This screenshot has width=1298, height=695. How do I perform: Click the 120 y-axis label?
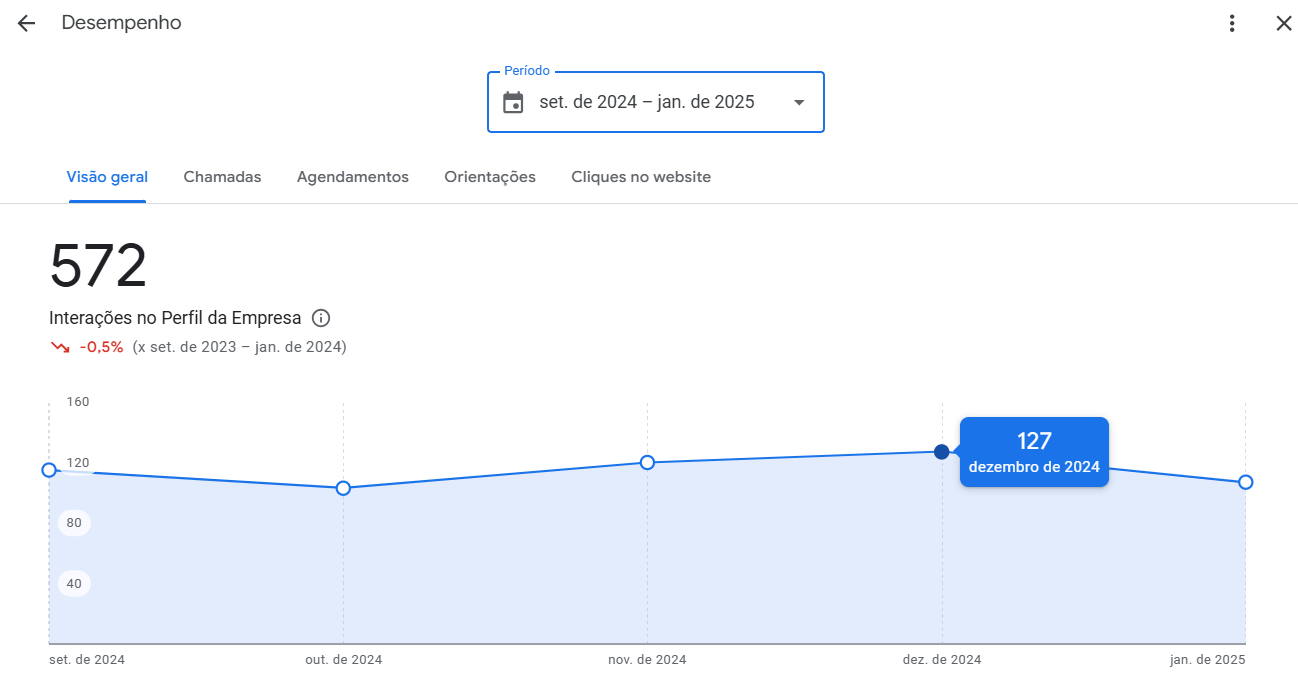pyautogui.click(x=78, y=463)
